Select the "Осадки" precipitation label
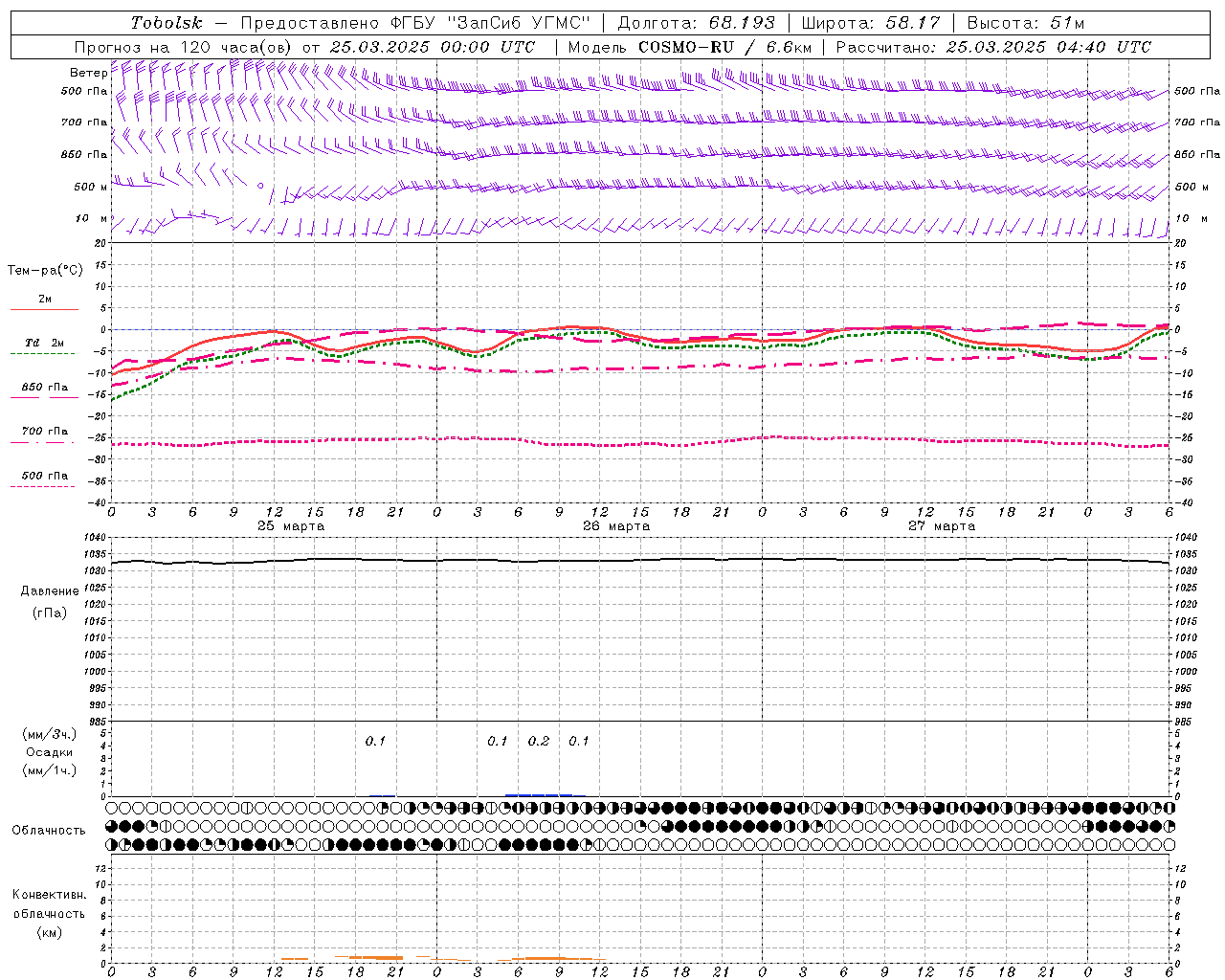This screenshot has height=980, width=1225. pos(50,752)
